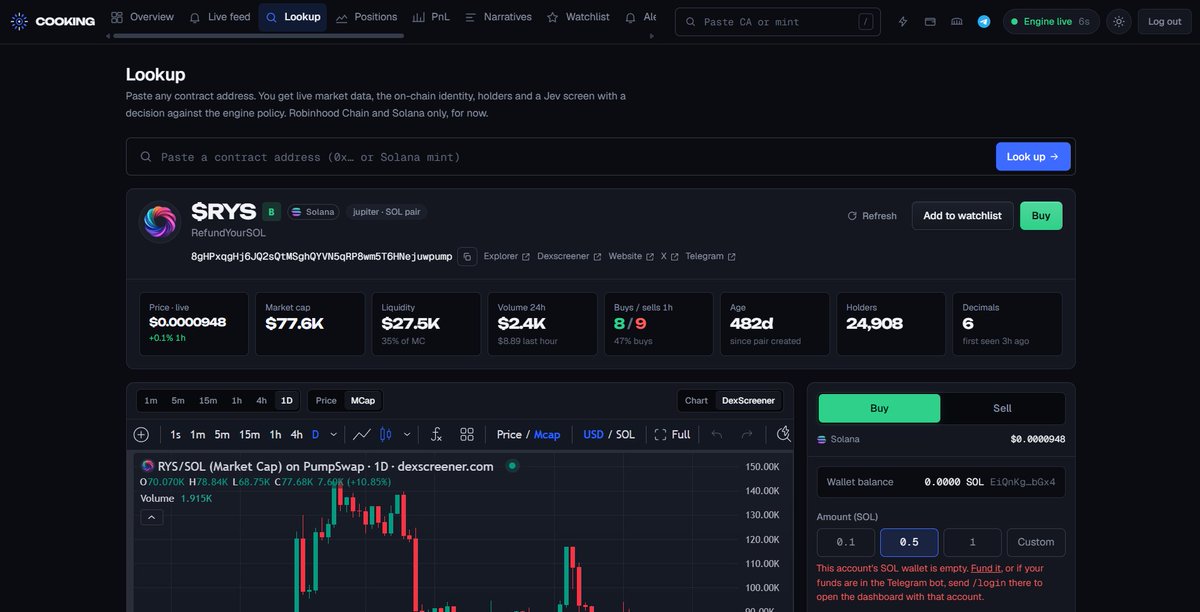This screenshot has height=612, width=1200.
Task: Choose the Custom amount option
Action: click(1036, 542)
